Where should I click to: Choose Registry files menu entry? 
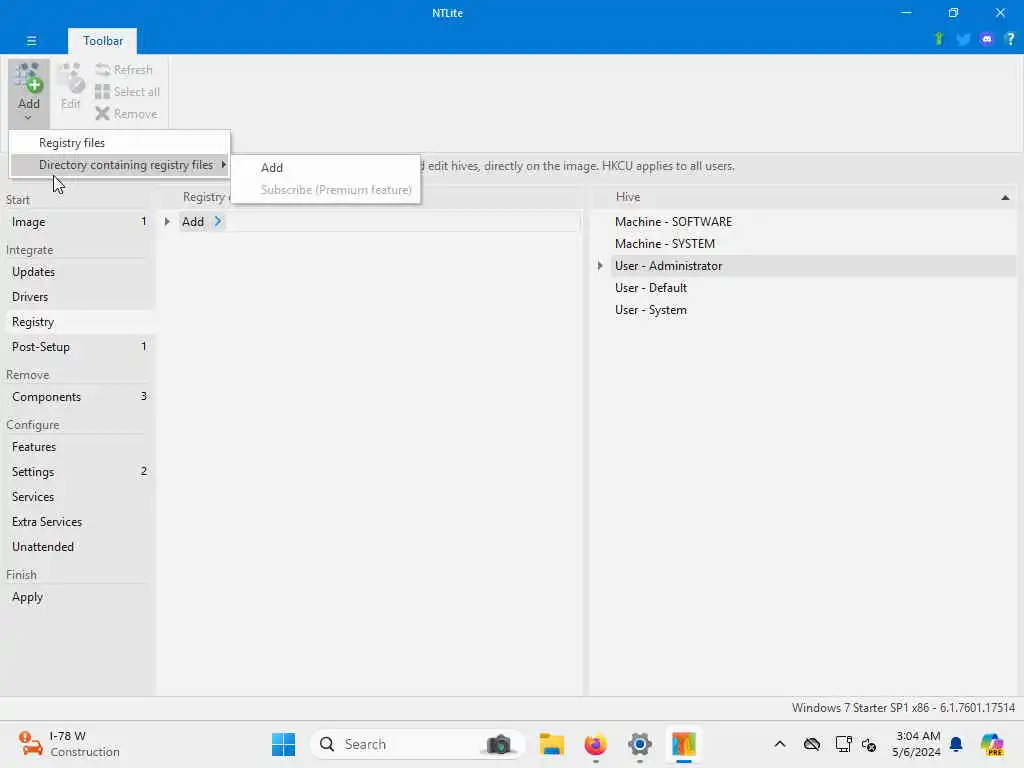click(120, 142)
